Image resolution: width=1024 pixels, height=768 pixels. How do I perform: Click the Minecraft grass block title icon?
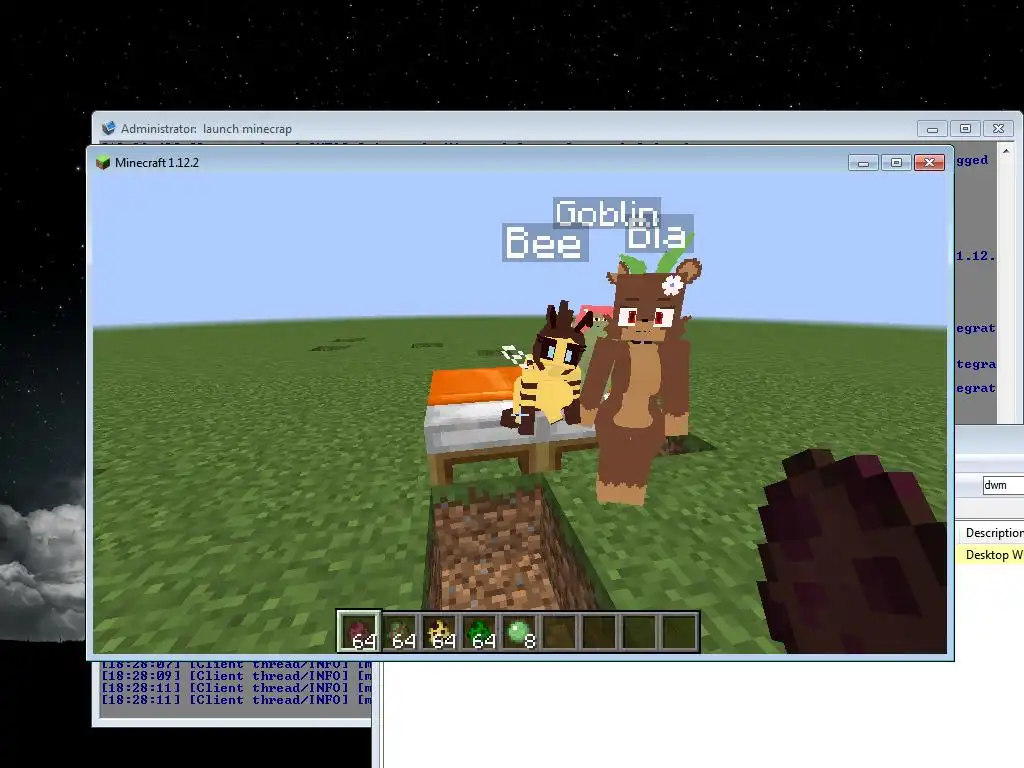[103, 163]
